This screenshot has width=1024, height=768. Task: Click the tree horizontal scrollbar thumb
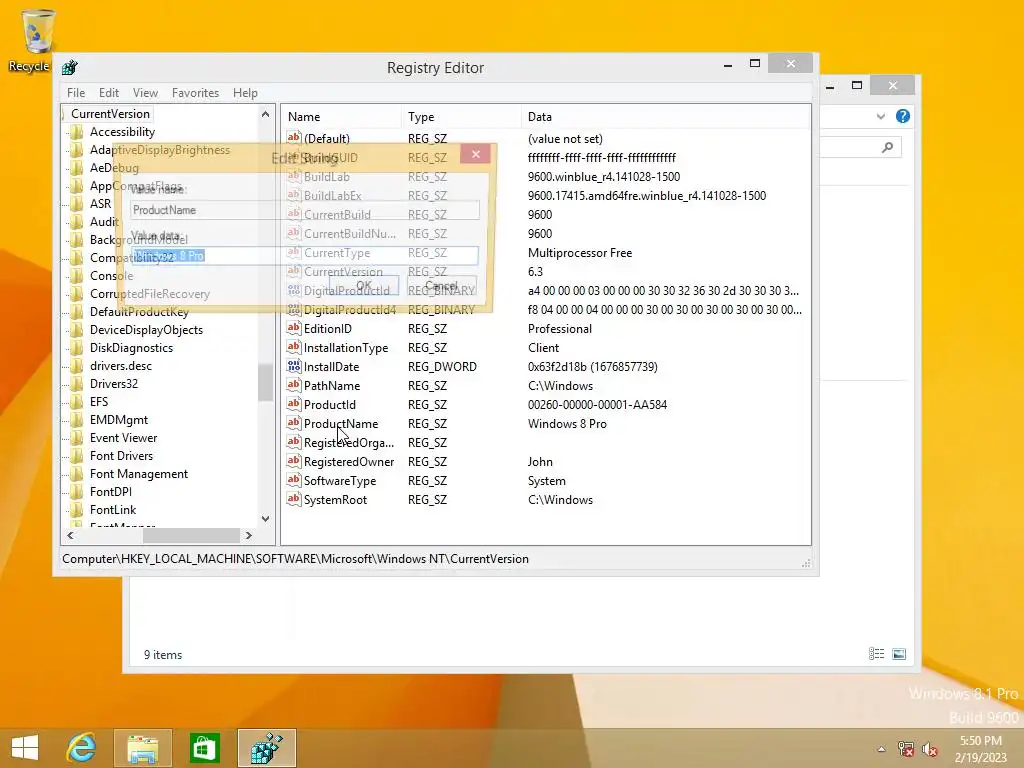(x=191, y=536)
